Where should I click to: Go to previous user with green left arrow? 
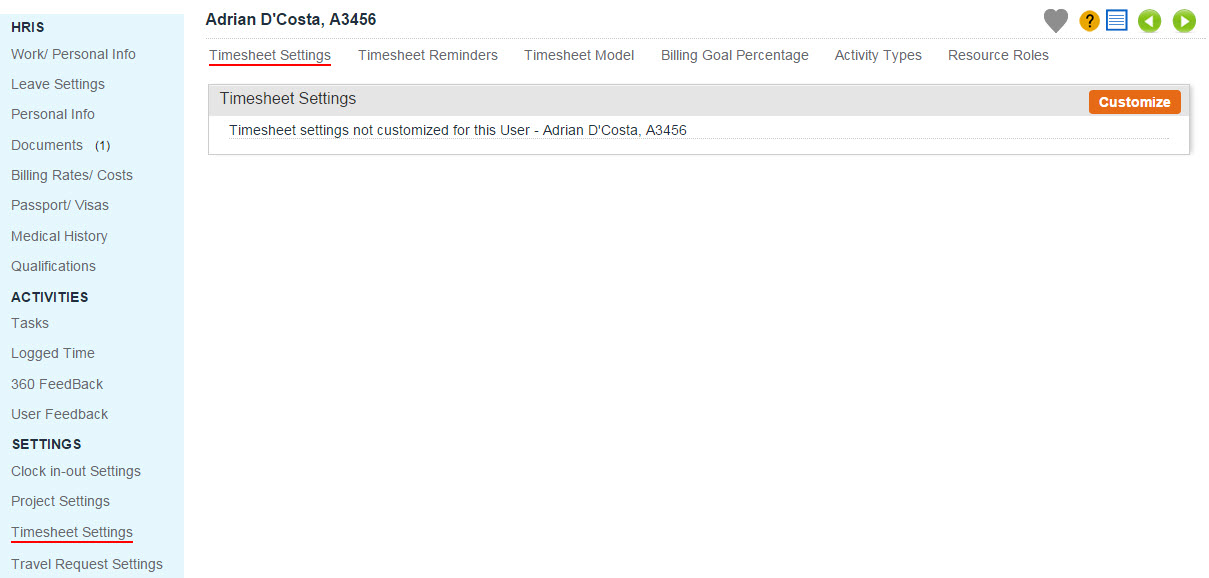[x=1149, y=21]
